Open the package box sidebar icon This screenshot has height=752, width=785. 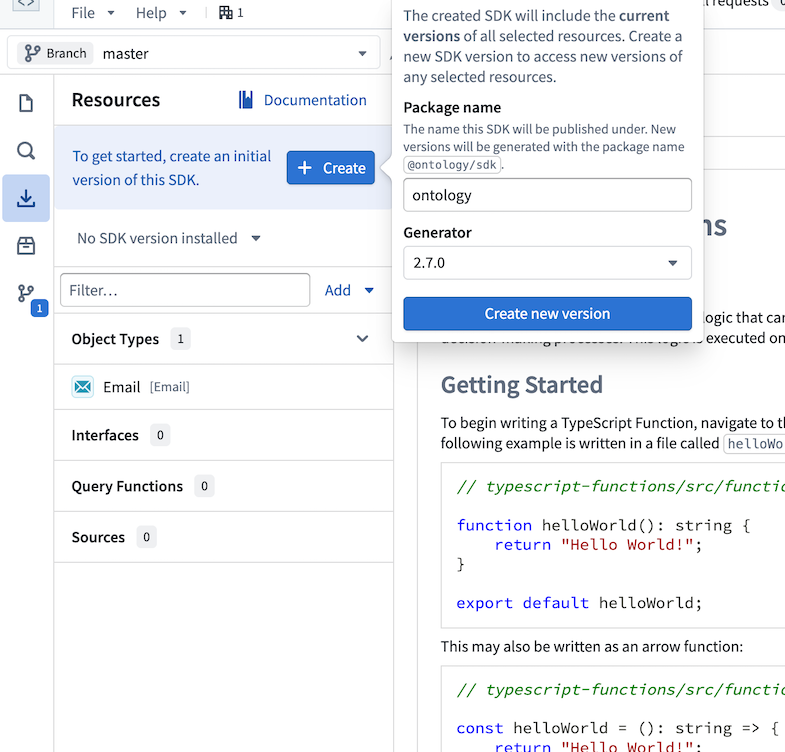click(26, 245)
